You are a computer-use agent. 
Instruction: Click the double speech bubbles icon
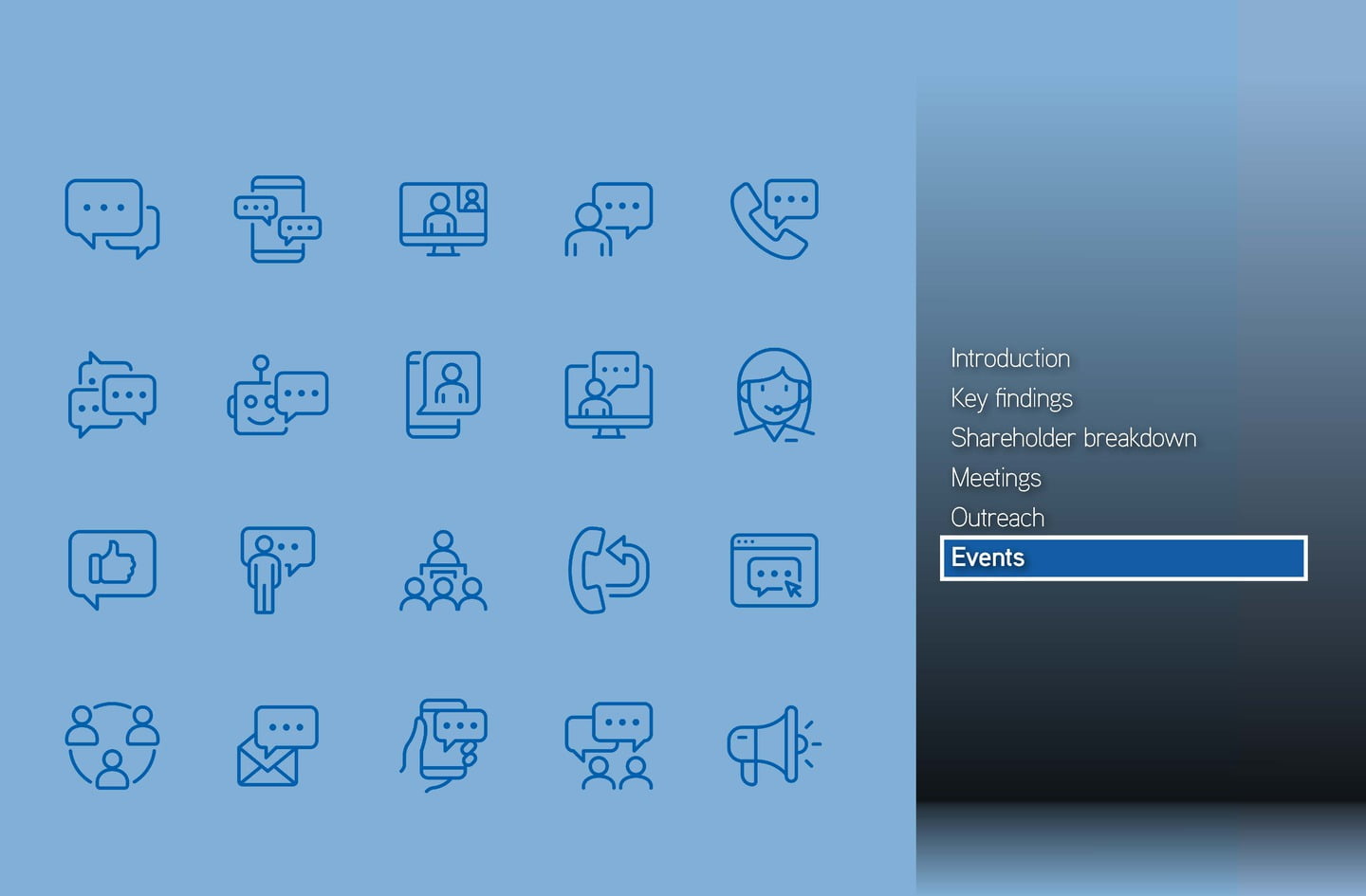112,218
